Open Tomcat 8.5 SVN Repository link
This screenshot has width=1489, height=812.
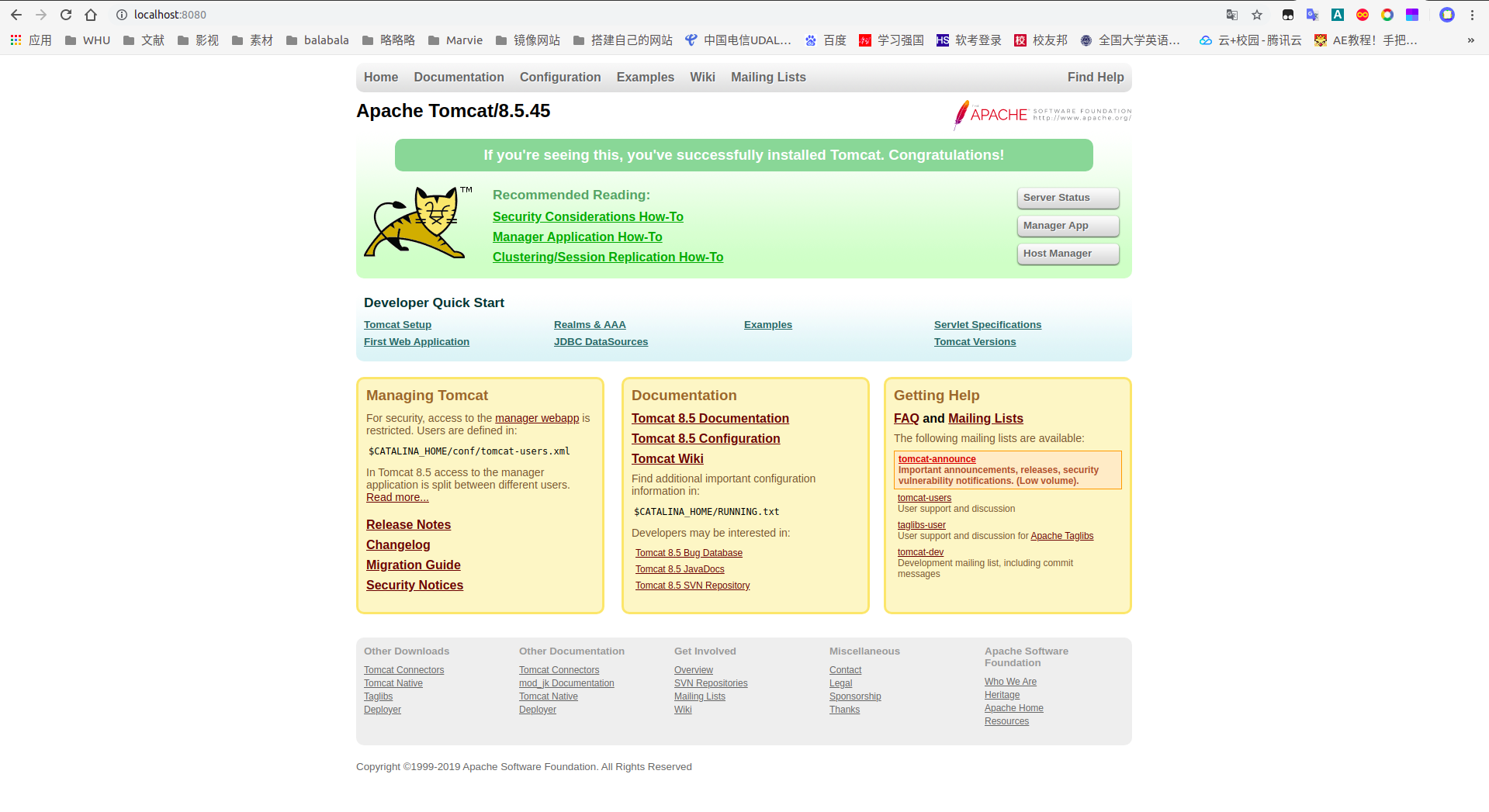click(x=692, y=586)
